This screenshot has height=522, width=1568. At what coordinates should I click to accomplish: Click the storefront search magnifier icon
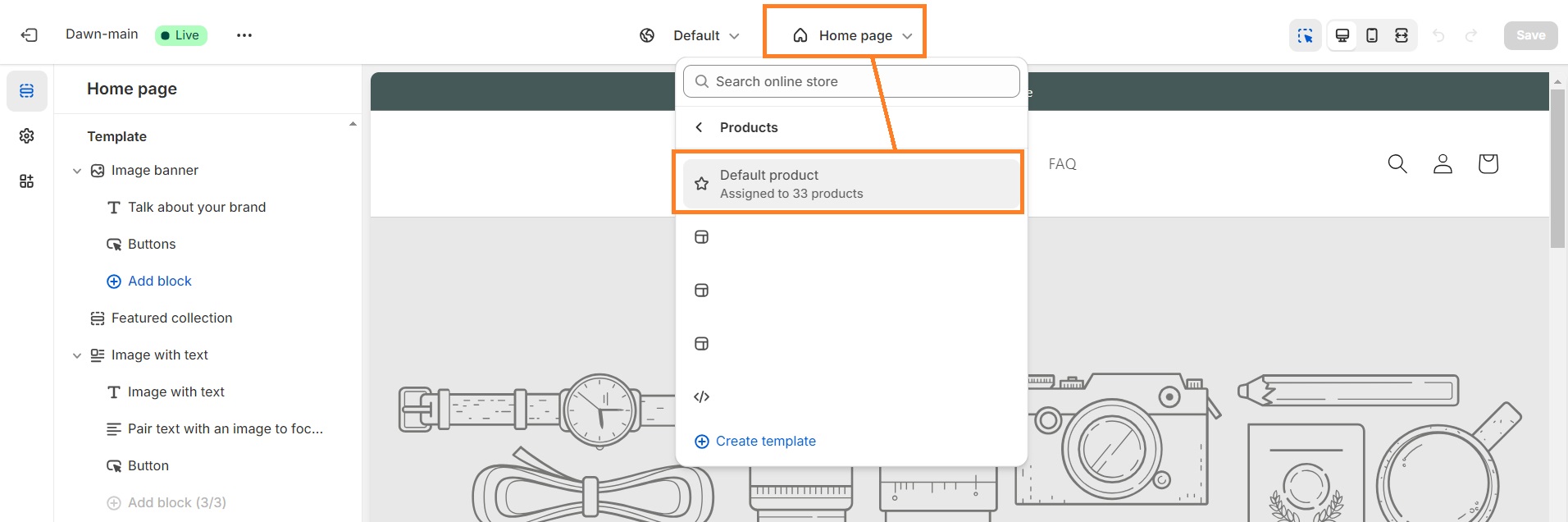pos(1397,164)
